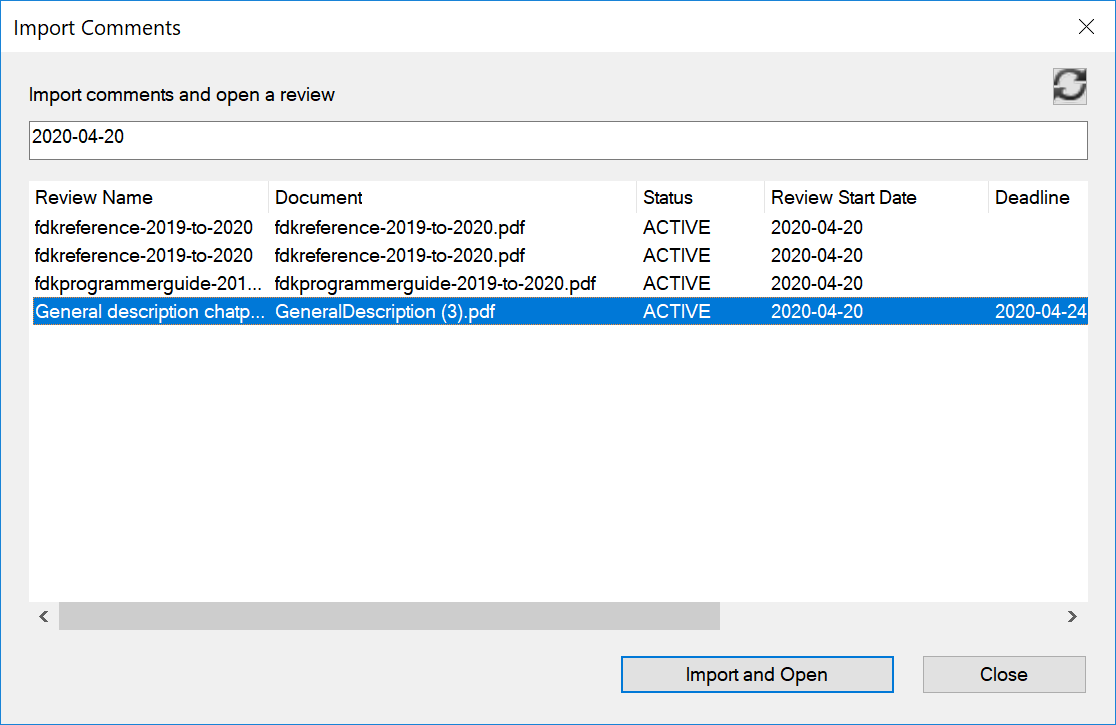1116x725 pixels.
Task: Click the search field containing 2020-04-20
Action: 557,140
